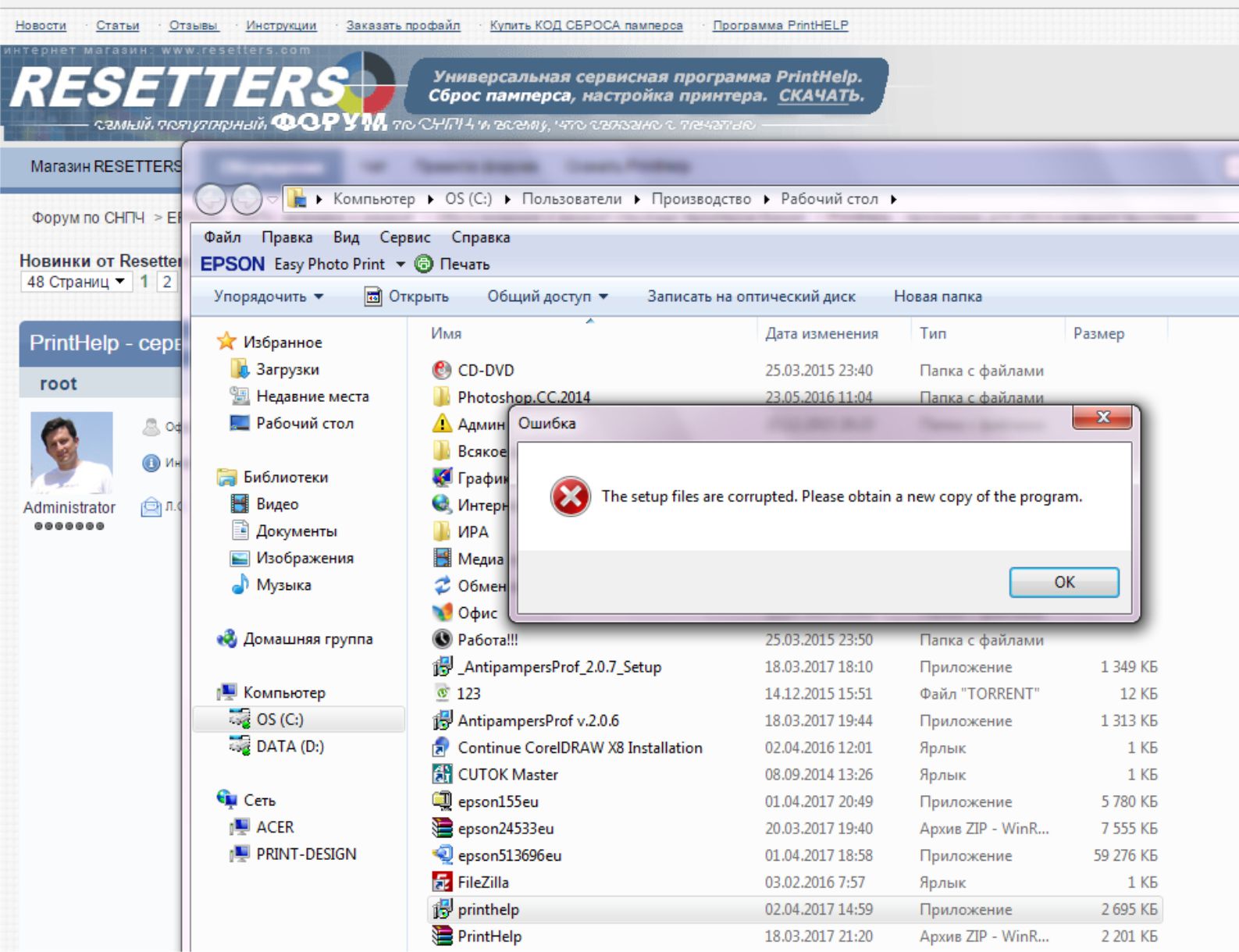This screenshot has width=1239, height=952.
Task: Expand the Упорядочить dropdown
Action: tap(269, 297)
